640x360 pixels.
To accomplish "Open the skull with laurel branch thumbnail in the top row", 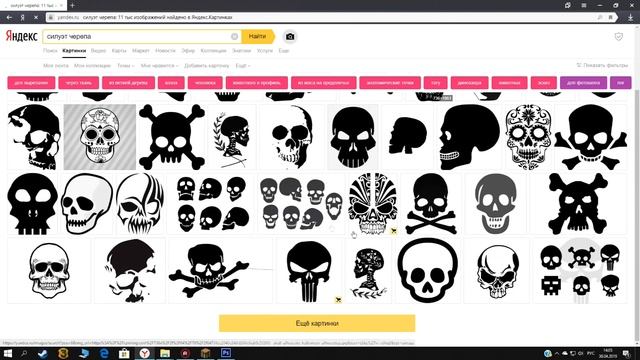I will click(232, 137).
